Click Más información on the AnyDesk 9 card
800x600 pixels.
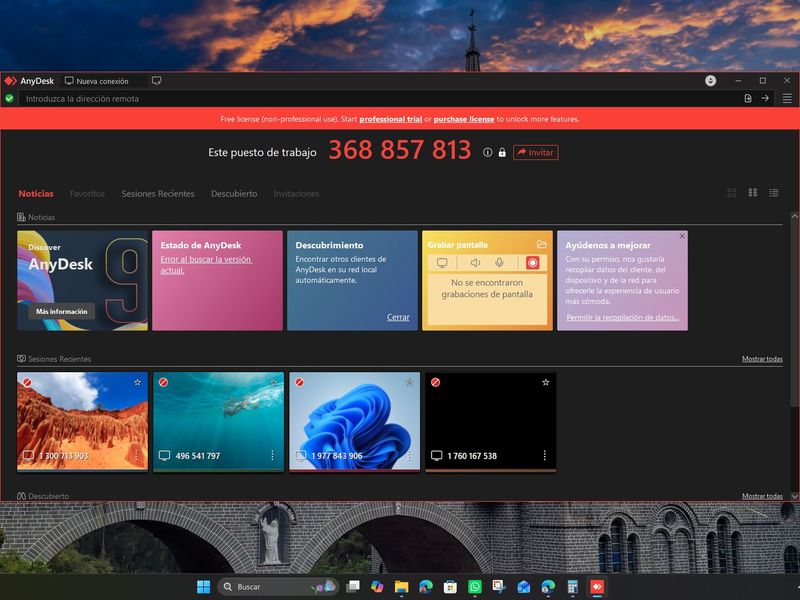point(61,311)
